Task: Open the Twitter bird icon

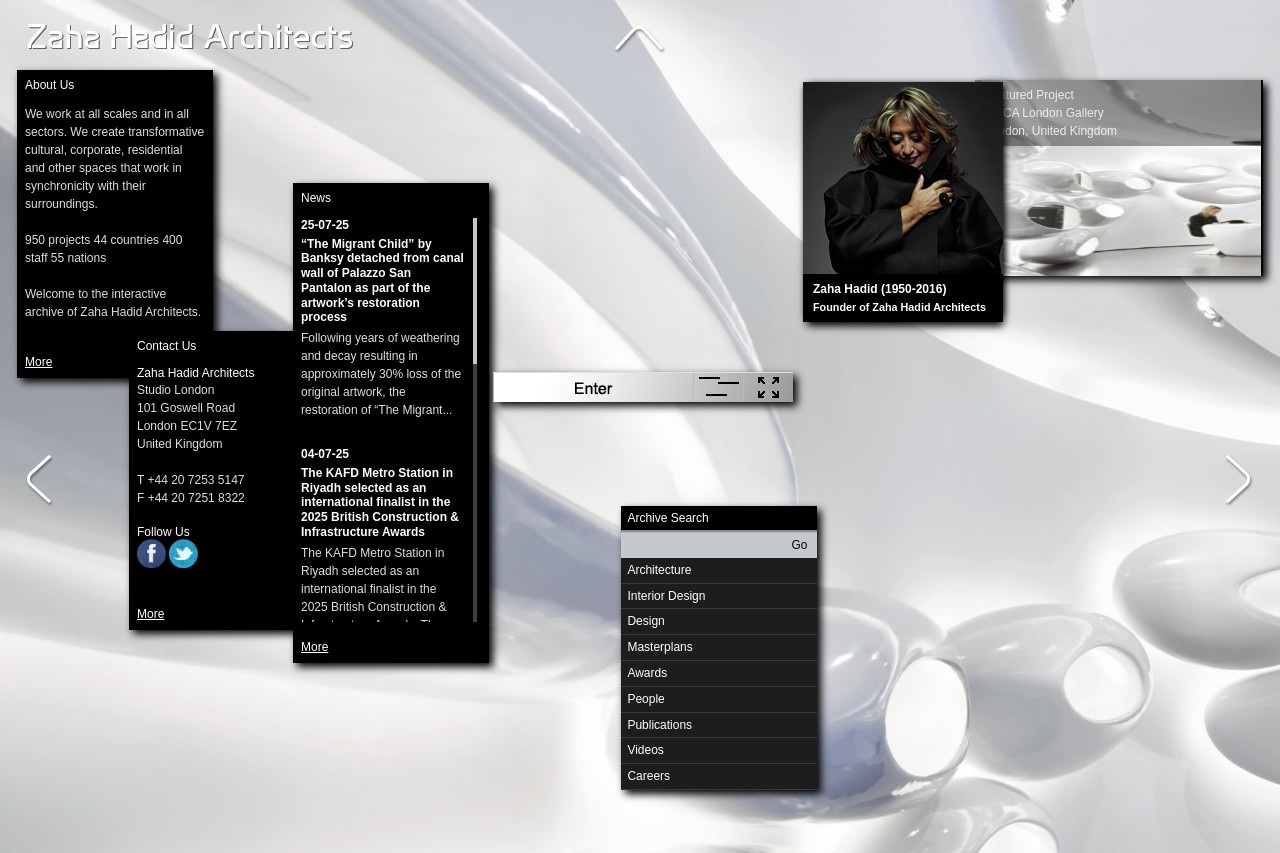Action: point(183,554)
